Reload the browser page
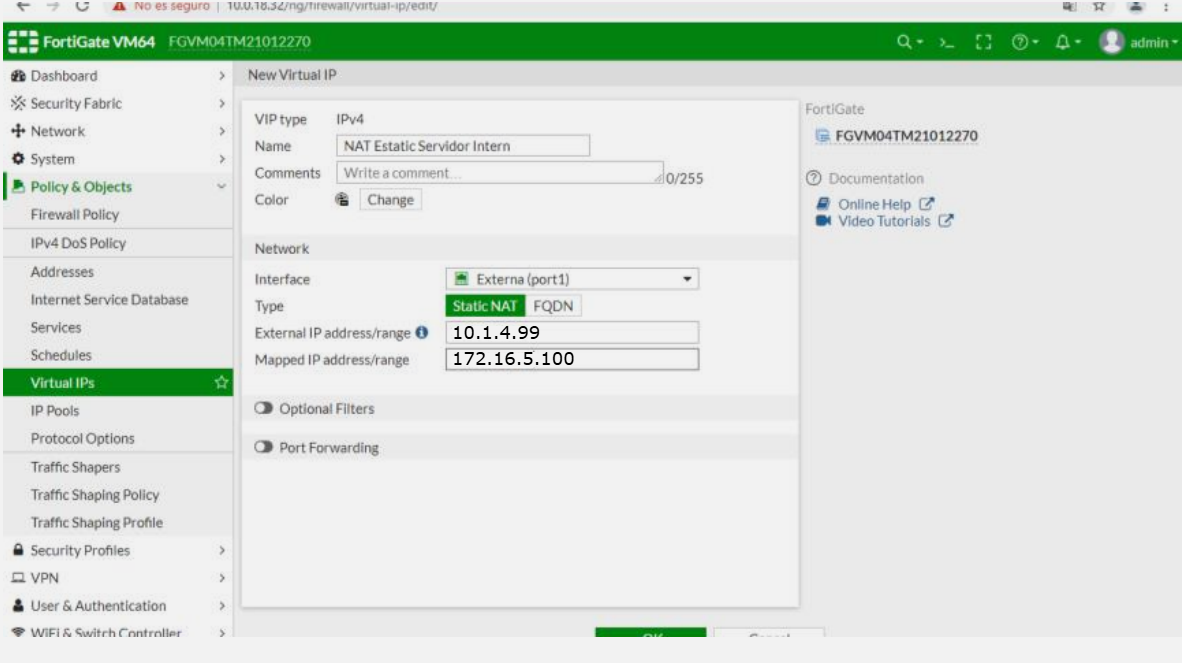The image size is (1182, 663). tap(82, 5)
